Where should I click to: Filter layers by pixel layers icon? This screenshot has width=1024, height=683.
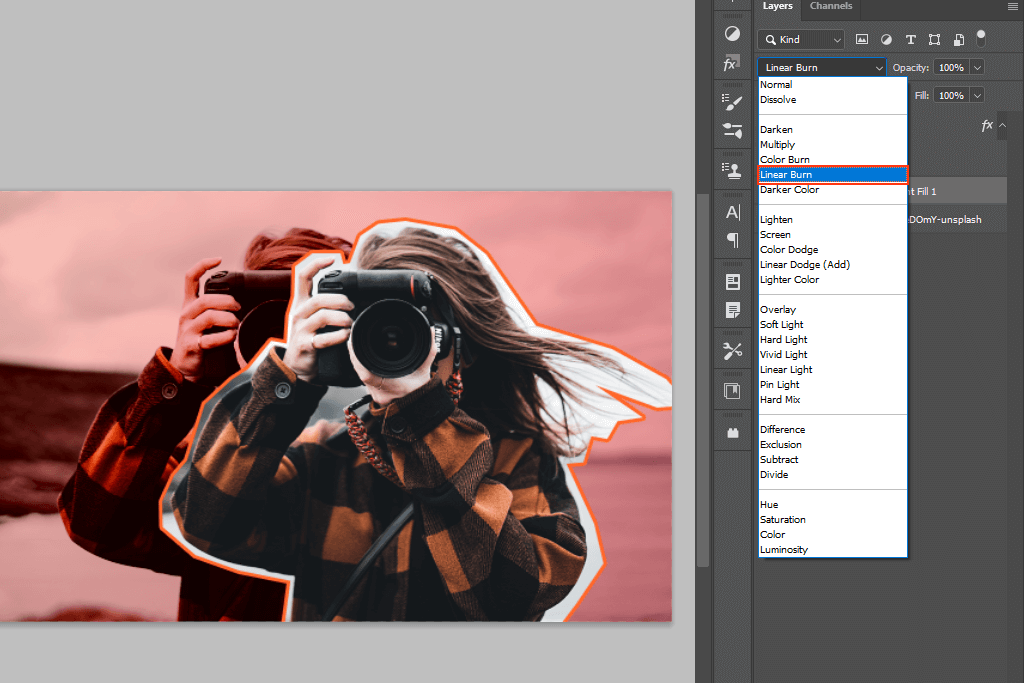coord(862,39)
